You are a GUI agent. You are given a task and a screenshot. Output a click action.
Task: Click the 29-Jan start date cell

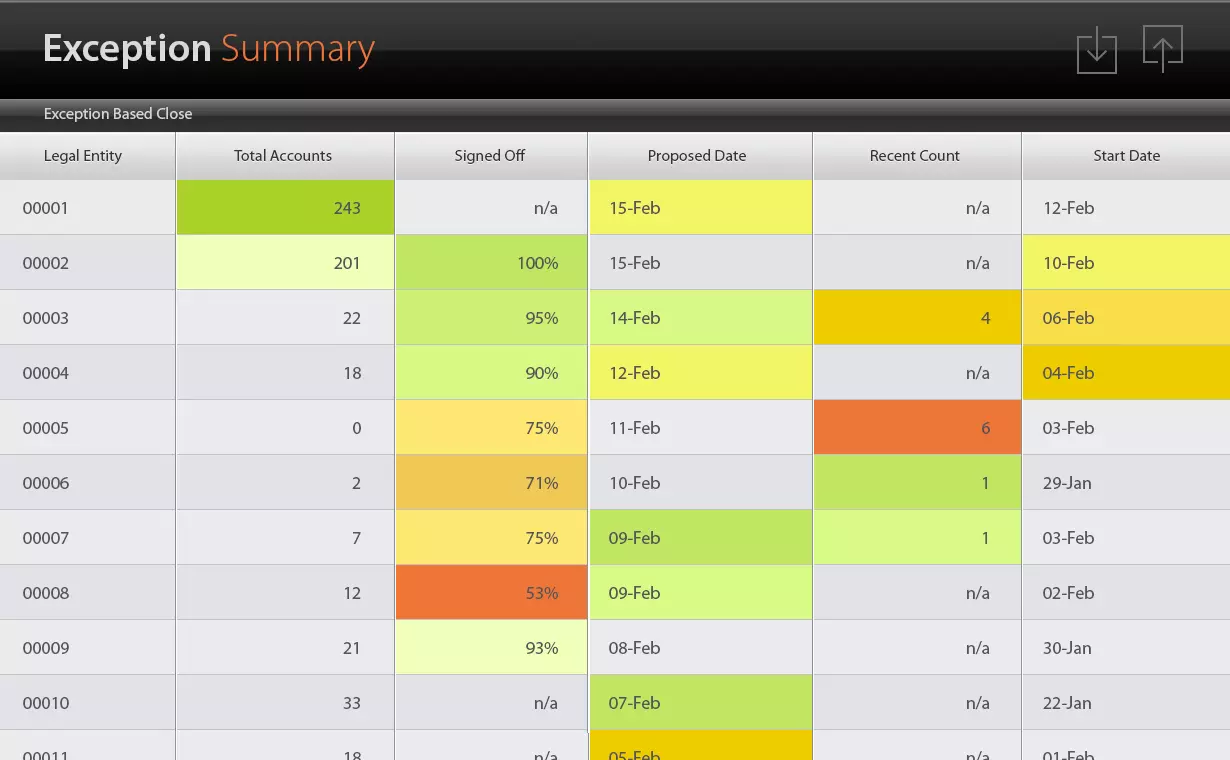click(1126, 483)
